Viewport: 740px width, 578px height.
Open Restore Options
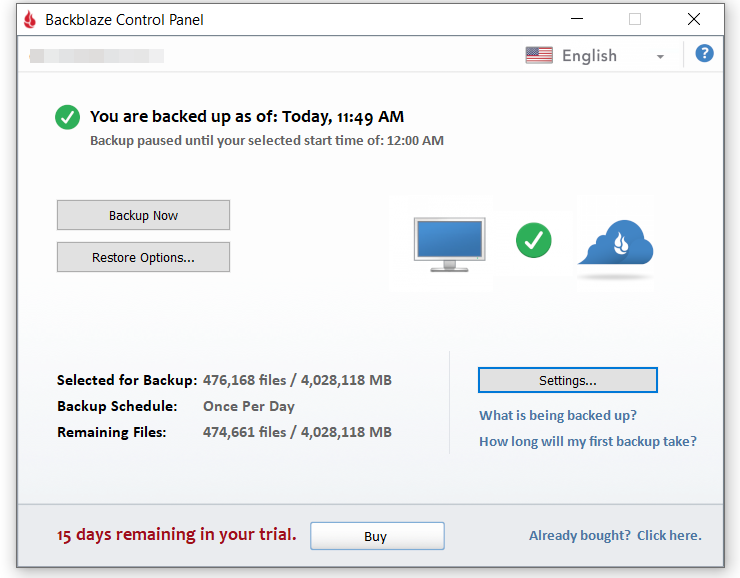[x=143, y=257]
